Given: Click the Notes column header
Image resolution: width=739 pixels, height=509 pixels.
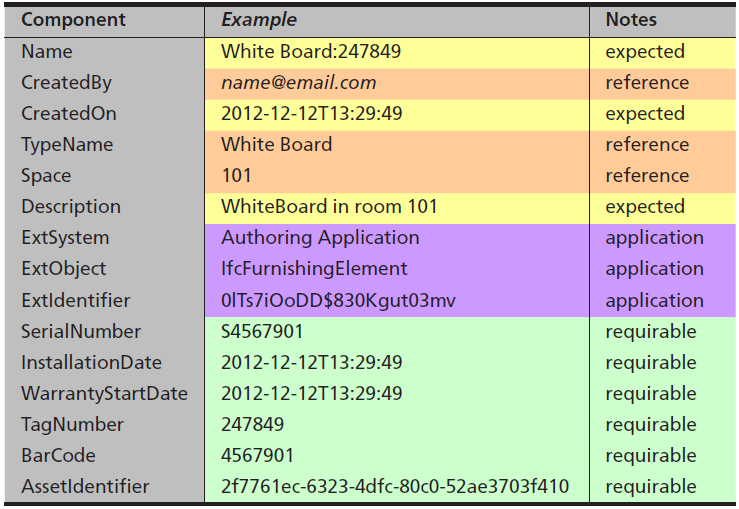Looking at the screenshot, I should [631, 20].
